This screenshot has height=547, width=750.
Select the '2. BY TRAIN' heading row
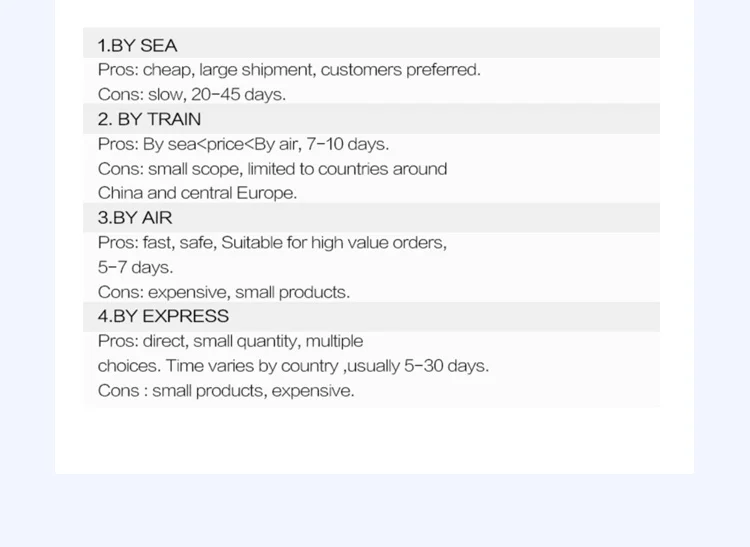tap(371, 119)
